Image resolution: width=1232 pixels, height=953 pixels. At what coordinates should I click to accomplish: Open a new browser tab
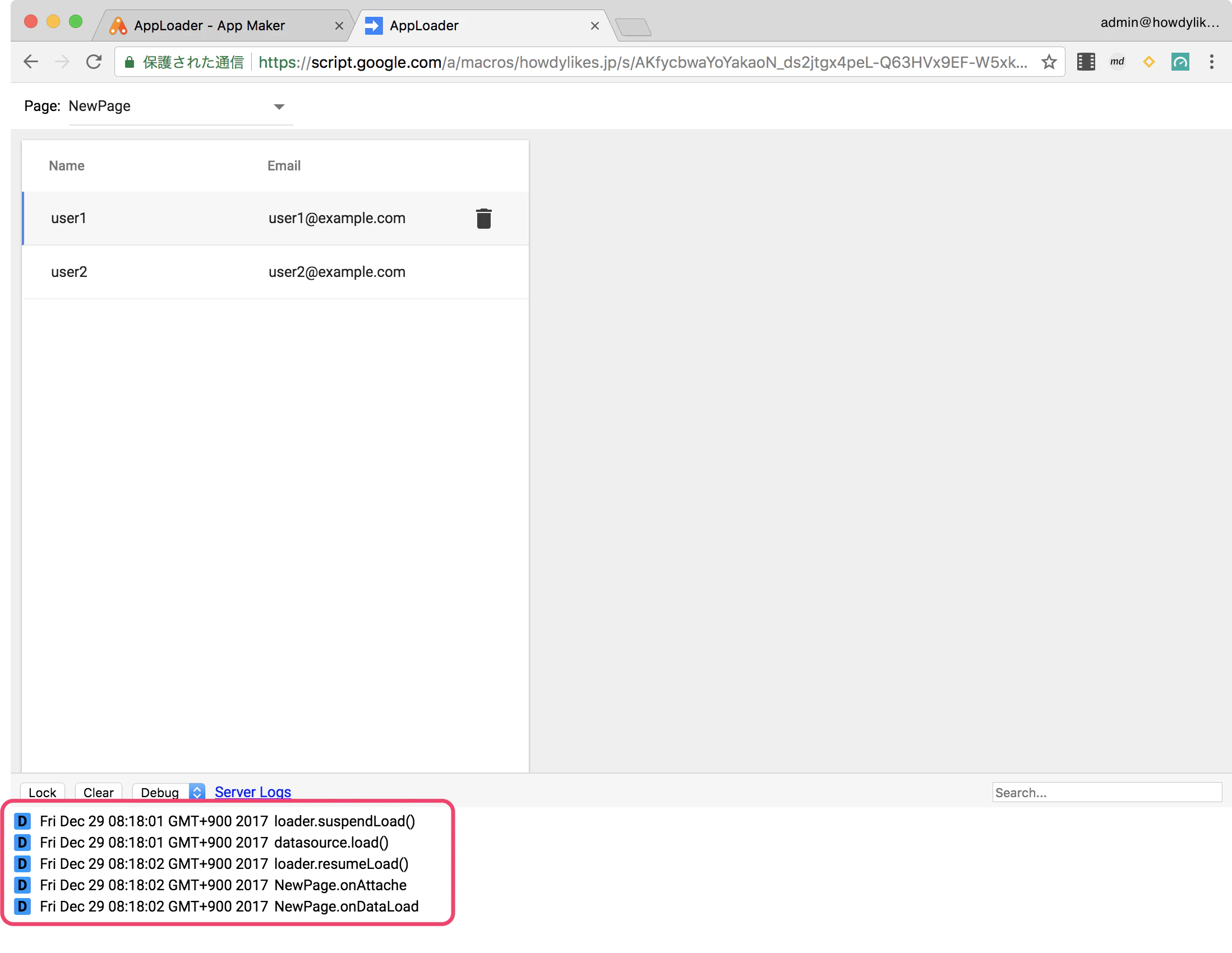pyautogui.click(x=634, y=26)
